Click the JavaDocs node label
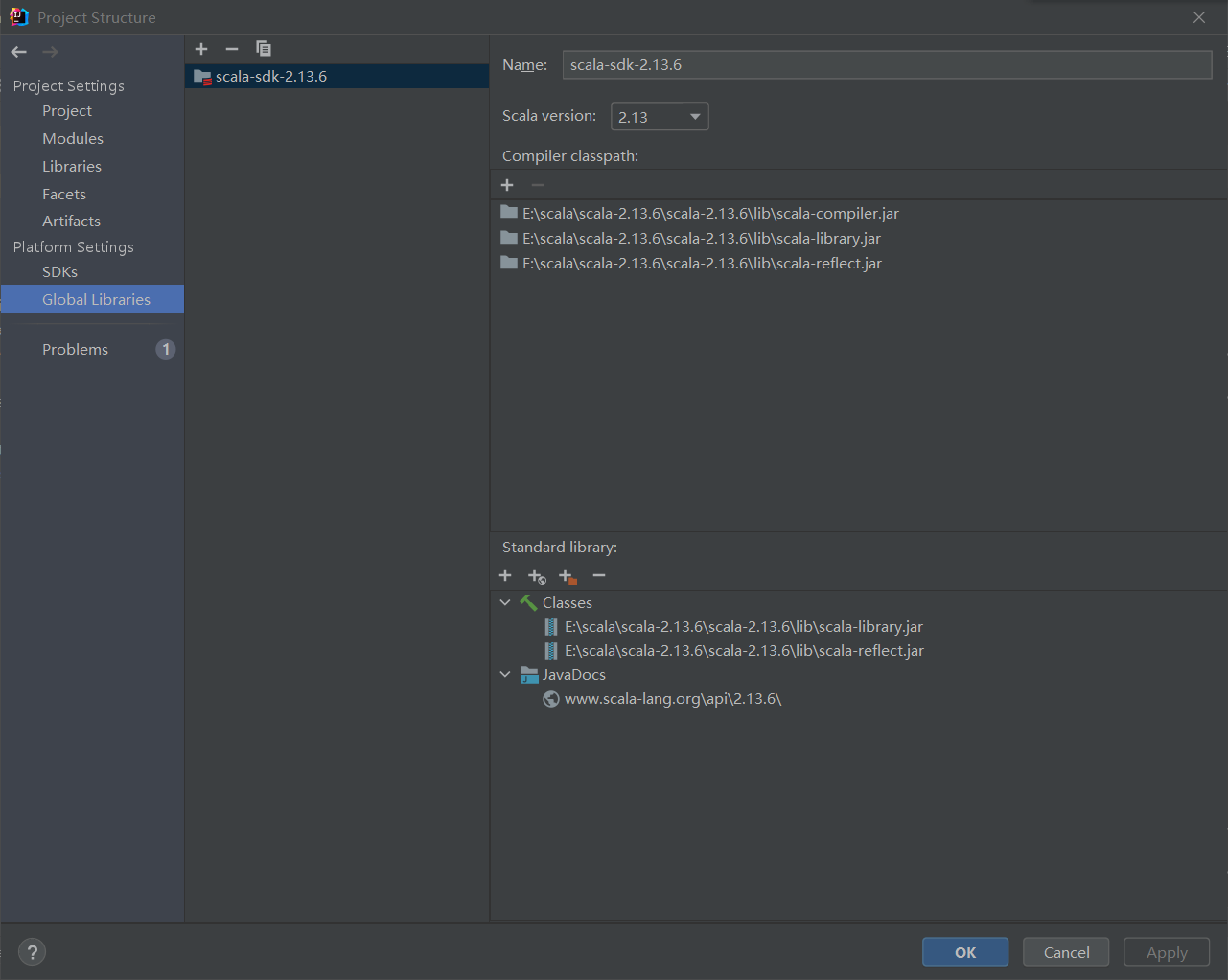Viewport: 1228px width, 980px height. tap(574, 675)
